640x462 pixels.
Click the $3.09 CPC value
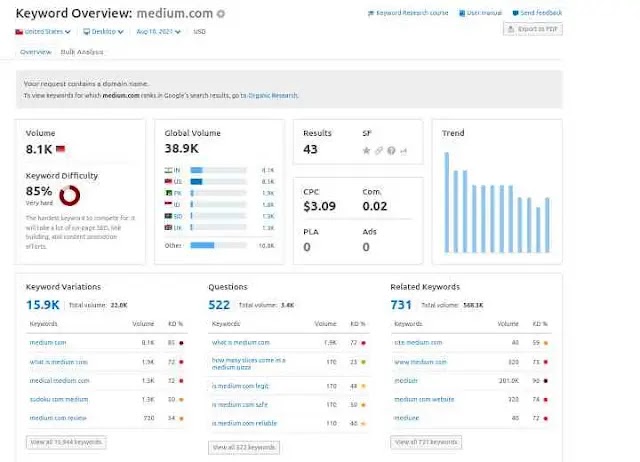click(319, 206)
